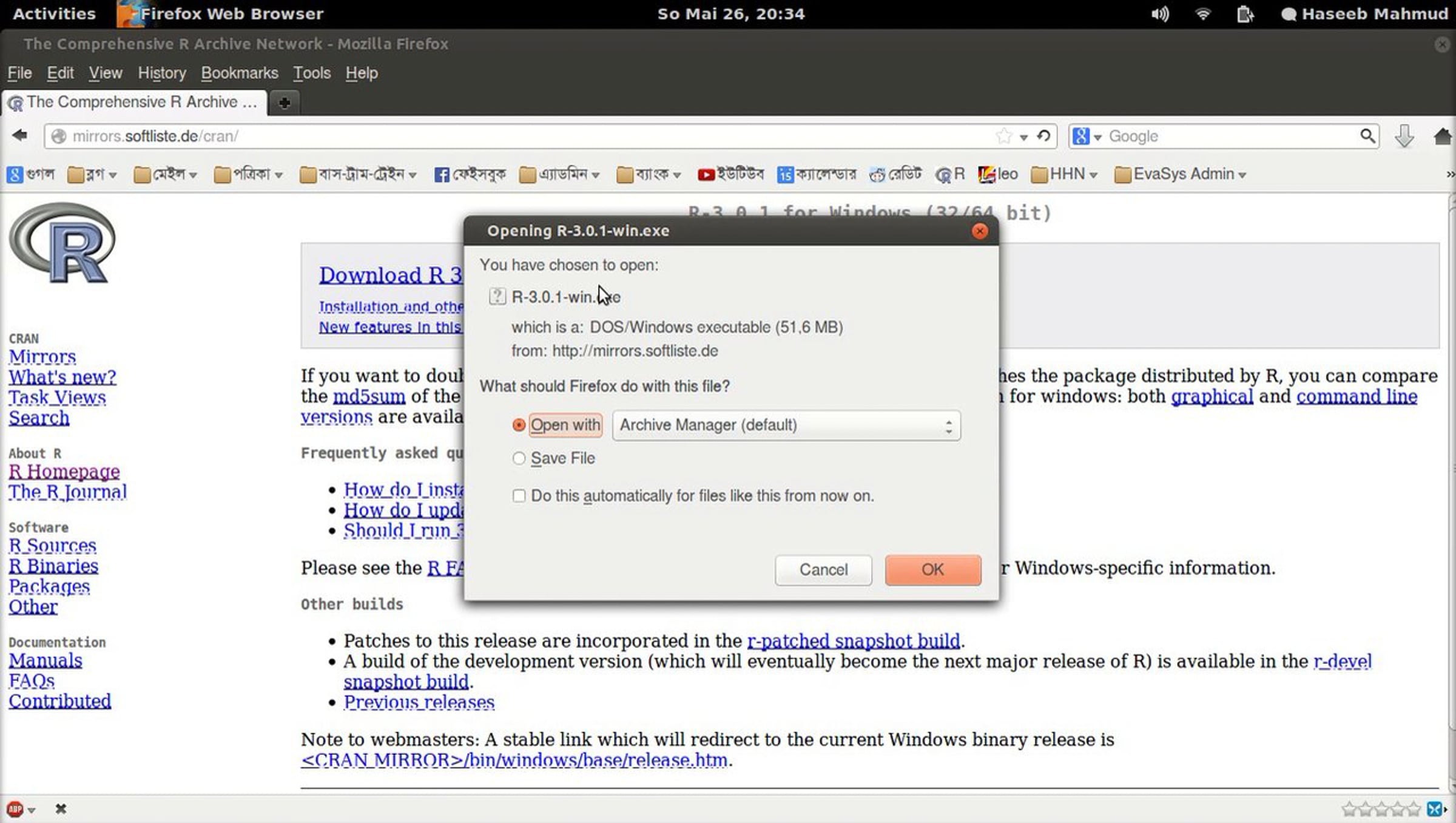
Task: Open the volume indicator in the top panel
Action: 1160,13
